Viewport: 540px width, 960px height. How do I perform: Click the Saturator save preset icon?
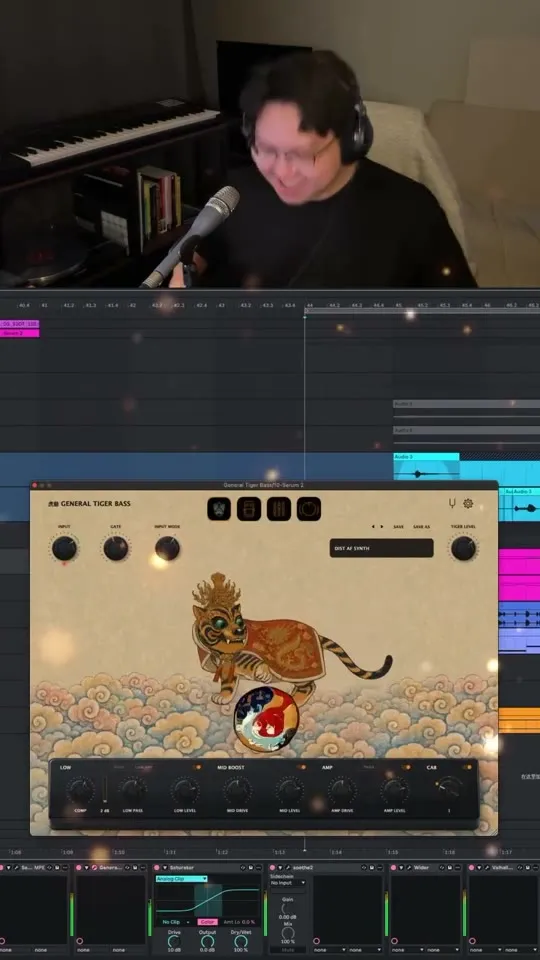click(250, 868)
